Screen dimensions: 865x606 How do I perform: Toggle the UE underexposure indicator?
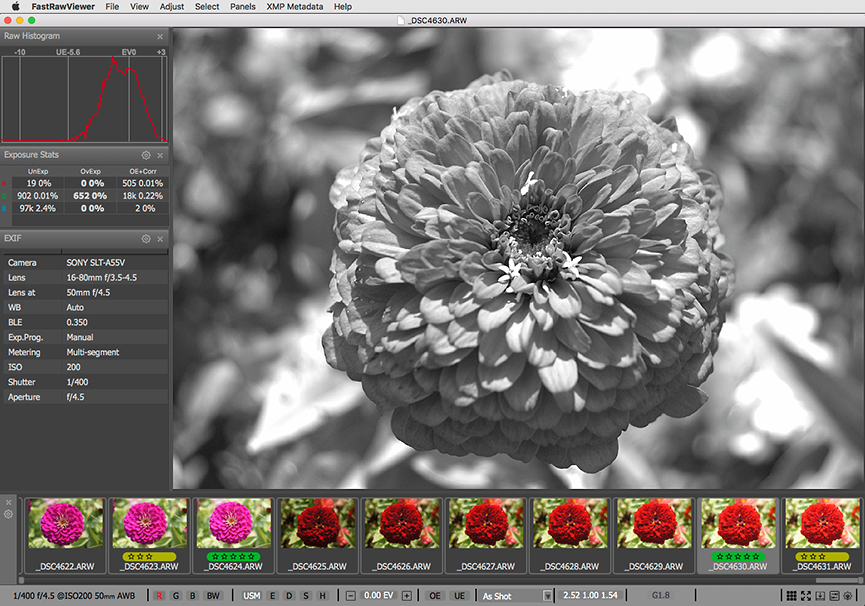[x=459, y=596]
